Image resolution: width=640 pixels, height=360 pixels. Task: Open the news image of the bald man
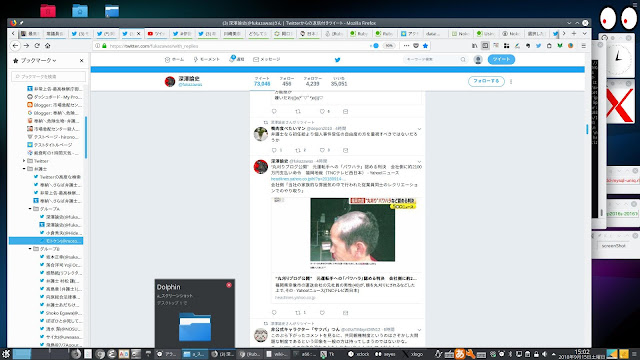point(352,229)
